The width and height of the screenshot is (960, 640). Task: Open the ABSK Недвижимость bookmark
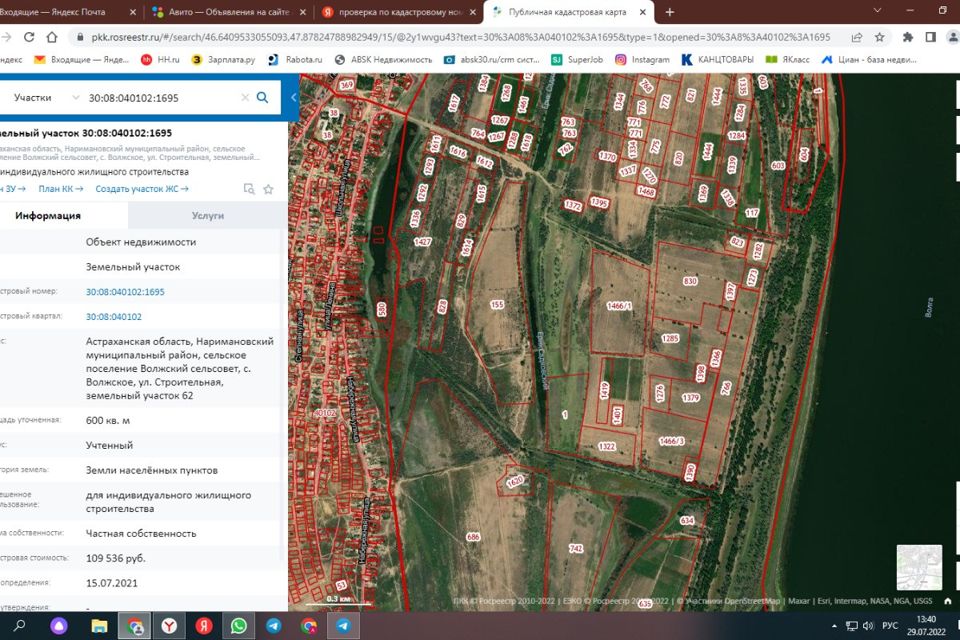click(x=383, y=59)
